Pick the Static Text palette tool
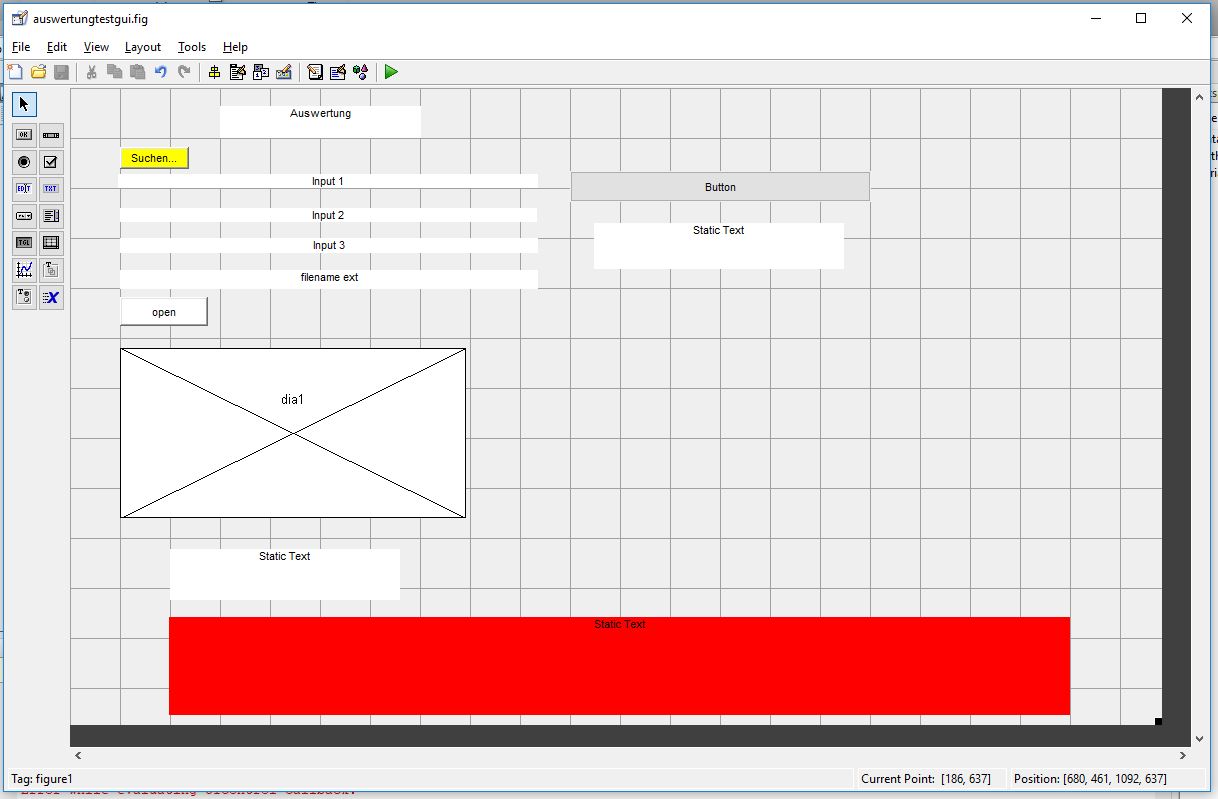 coord(51,189)
